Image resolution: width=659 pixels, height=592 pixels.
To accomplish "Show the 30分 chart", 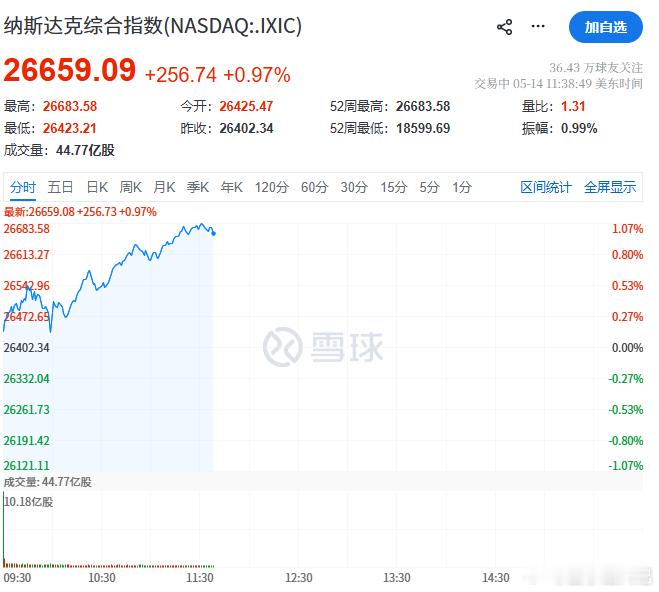I will pos(354,187).
